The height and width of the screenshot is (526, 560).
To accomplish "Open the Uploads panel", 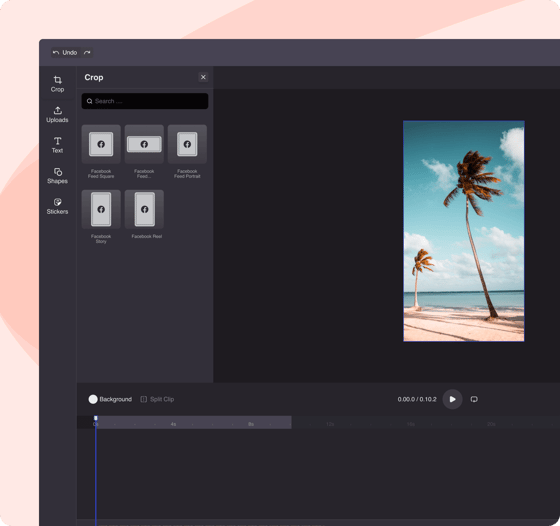I will tap(57, 115).
